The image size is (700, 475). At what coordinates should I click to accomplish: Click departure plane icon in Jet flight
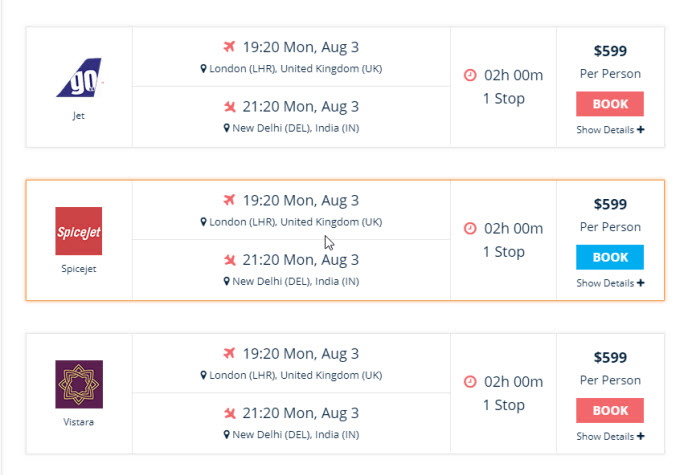[231, 46]
